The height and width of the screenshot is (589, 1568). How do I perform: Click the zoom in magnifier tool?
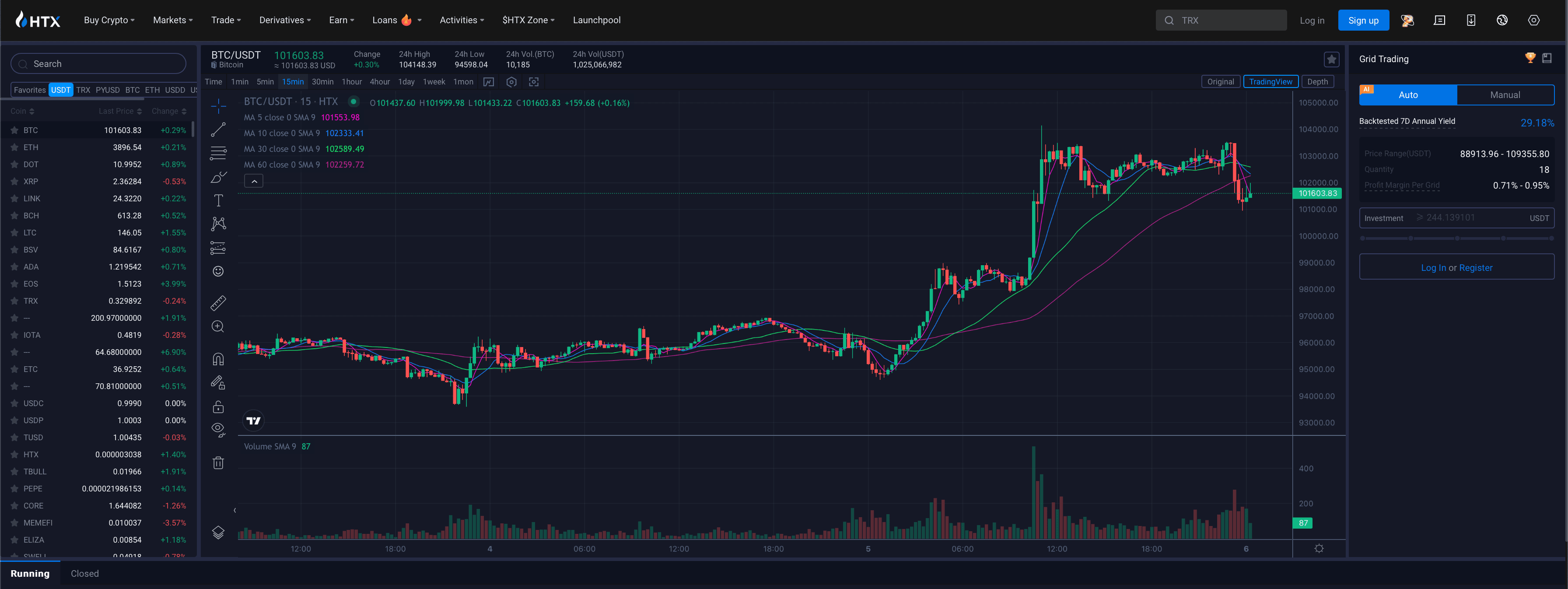point(218,326)
